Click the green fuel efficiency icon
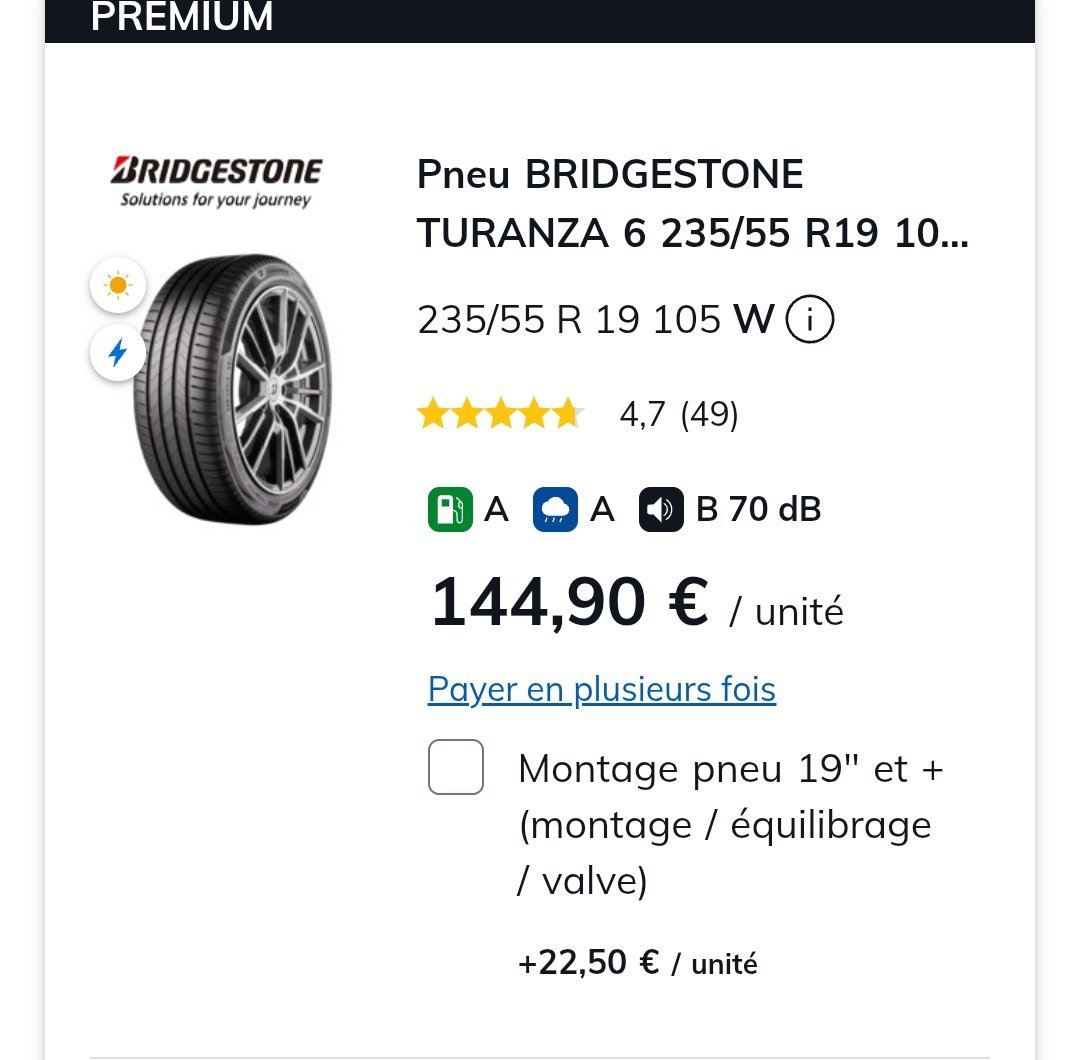1080x1060 pixels. coord(450,510)
